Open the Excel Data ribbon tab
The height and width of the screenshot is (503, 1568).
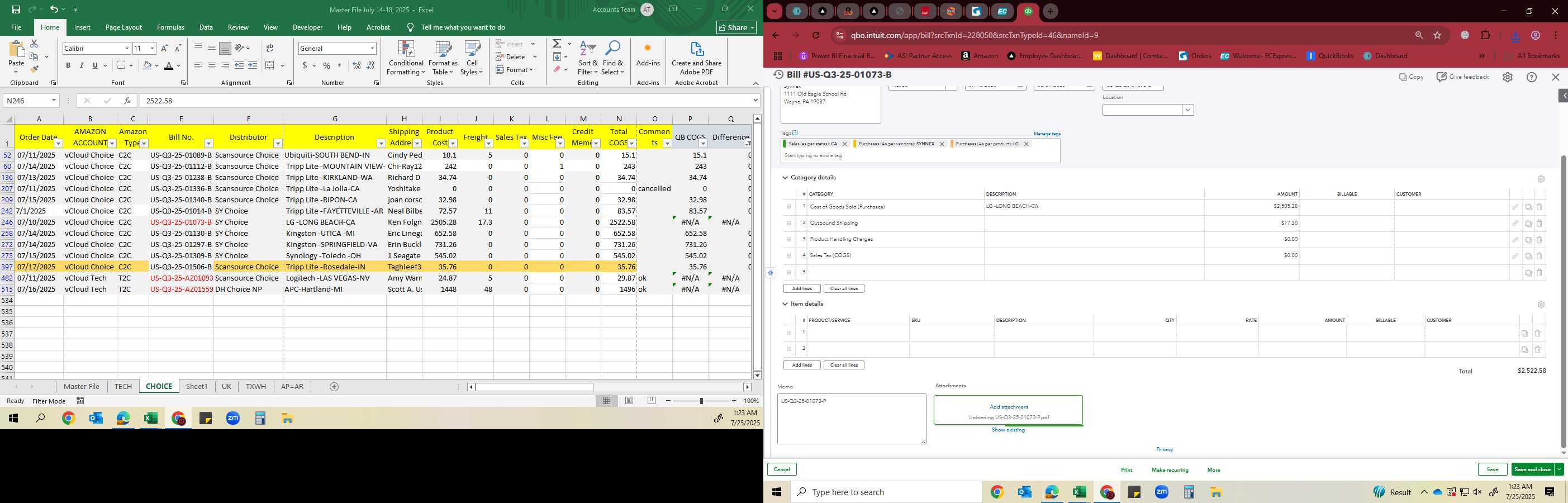tap(206, 27)
